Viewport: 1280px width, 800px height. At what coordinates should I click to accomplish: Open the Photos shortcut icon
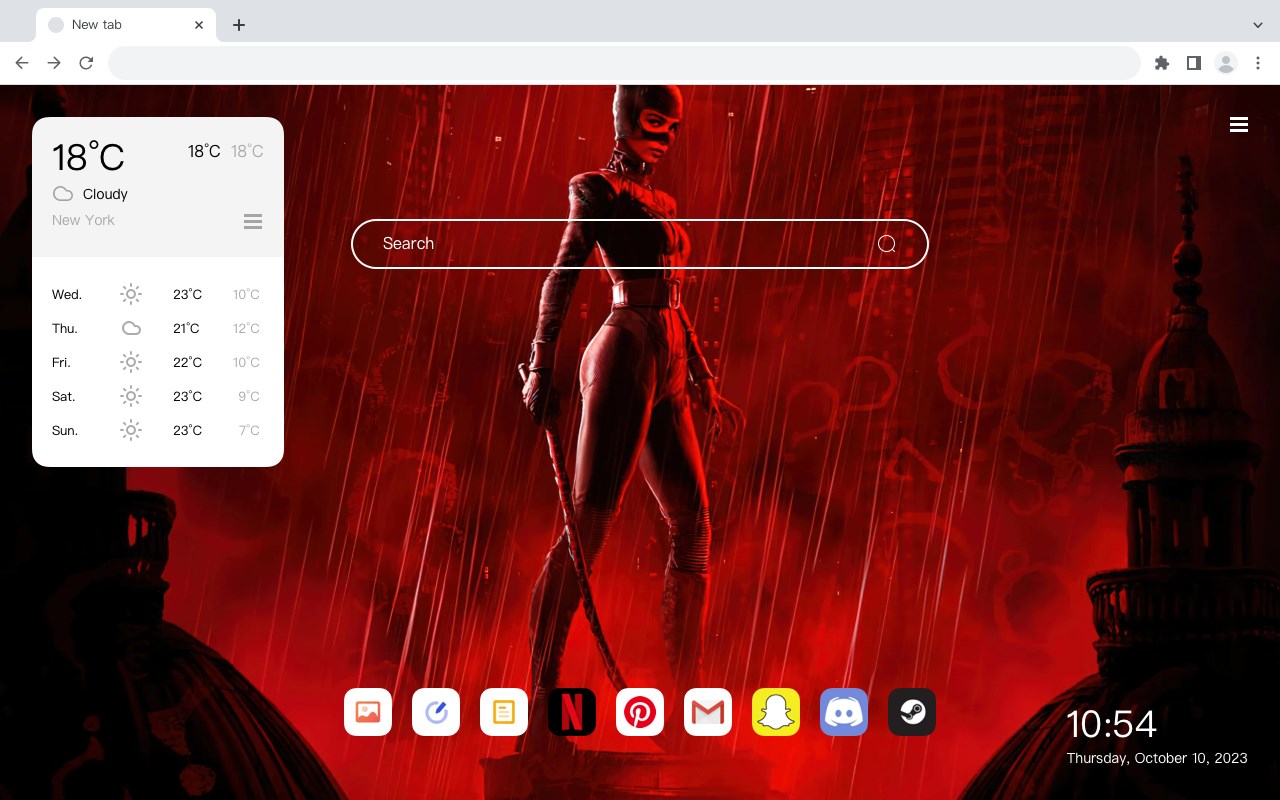(368, 712)
